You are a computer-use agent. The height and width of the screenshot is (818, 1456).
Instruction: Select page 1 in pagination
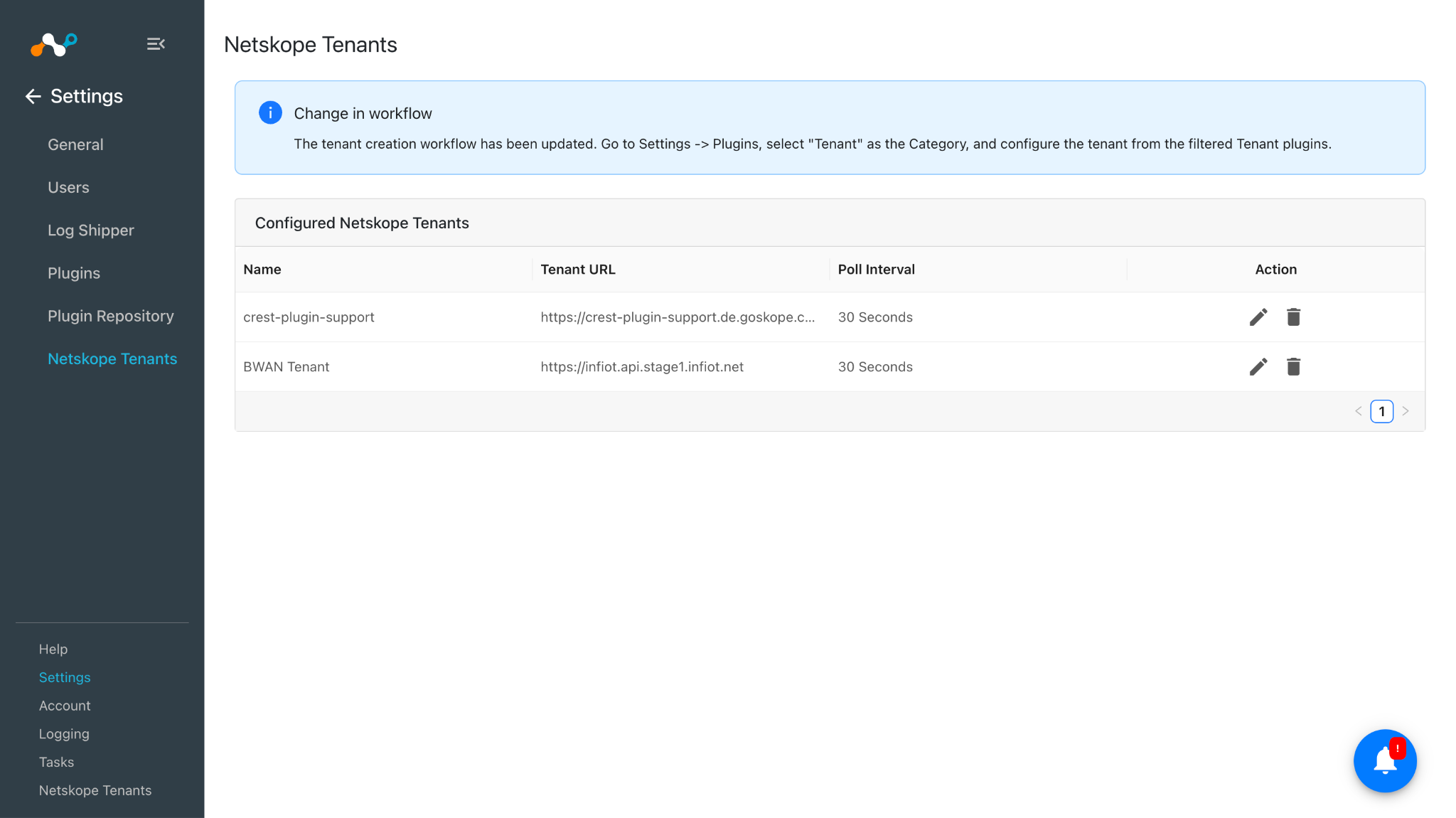tap(1382, 411)
